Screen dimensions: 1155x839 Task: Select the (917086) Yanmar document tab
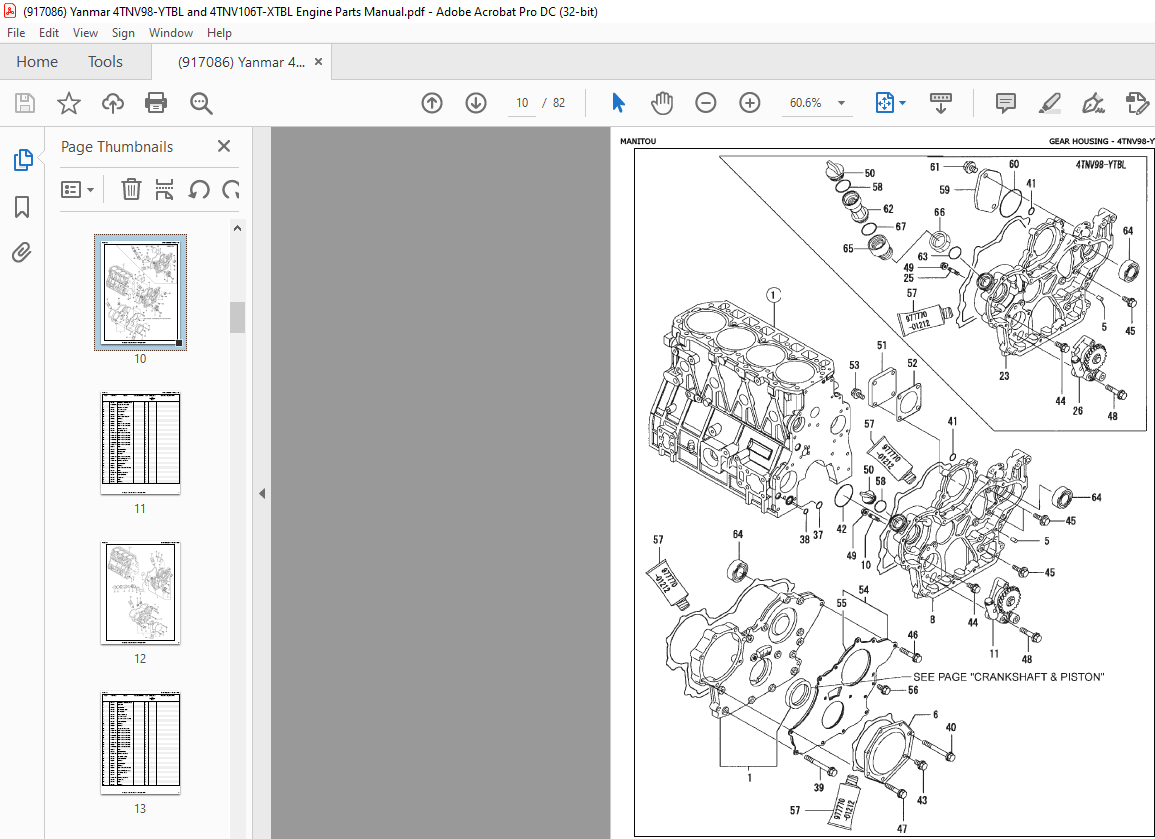[241, 62]
